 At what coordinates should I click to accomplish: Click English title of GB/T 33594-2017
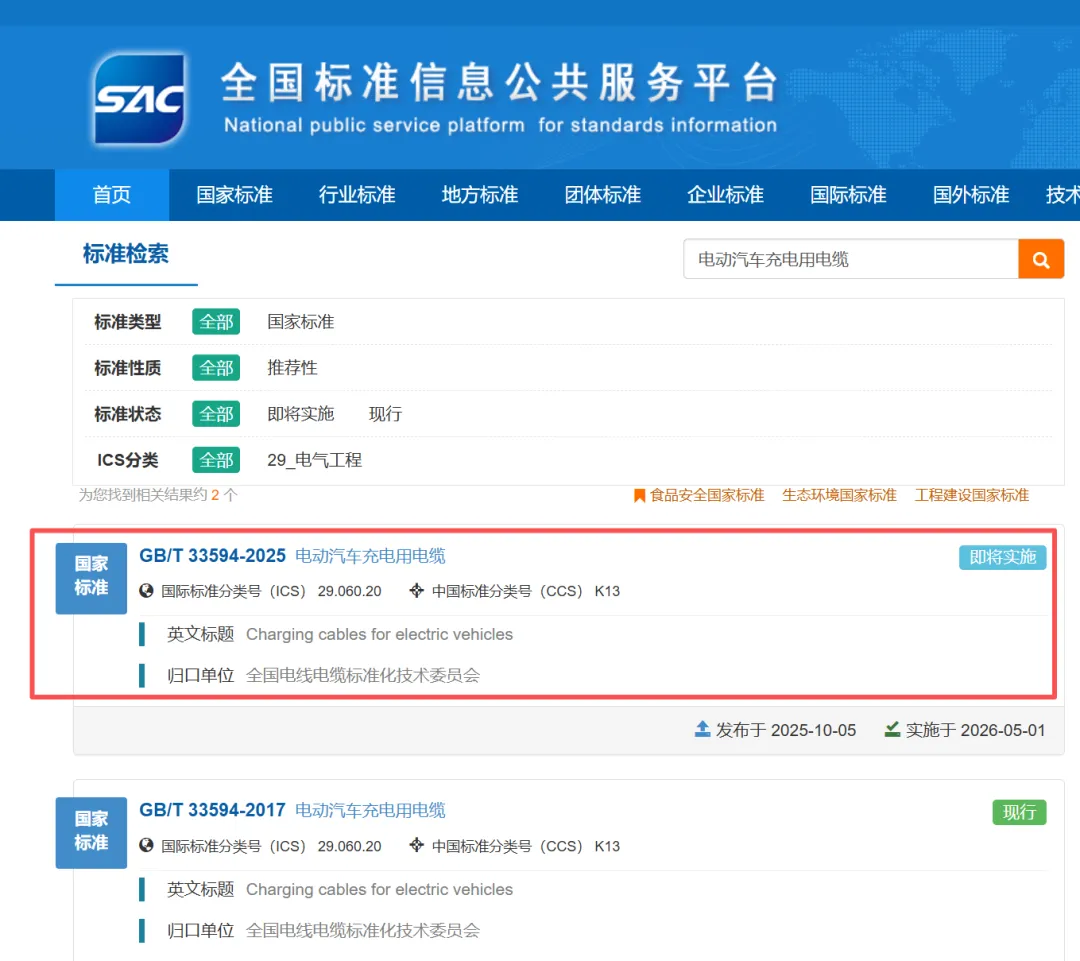coord(380,889)
